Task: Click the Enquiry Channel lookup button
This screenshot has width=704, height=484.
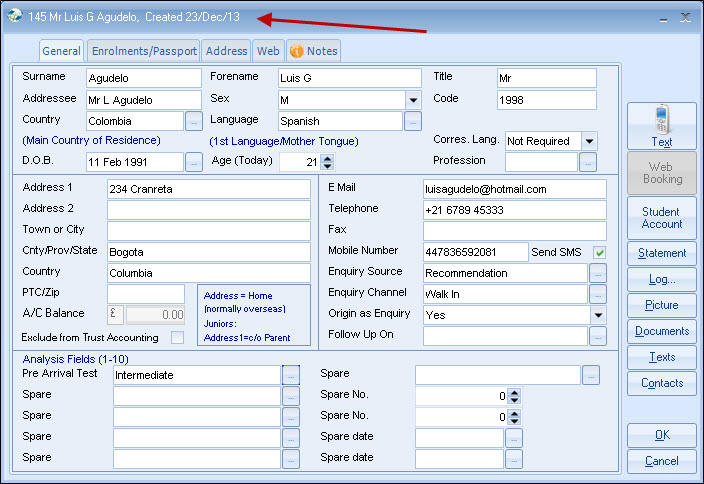Action: (x=598, y=294)
